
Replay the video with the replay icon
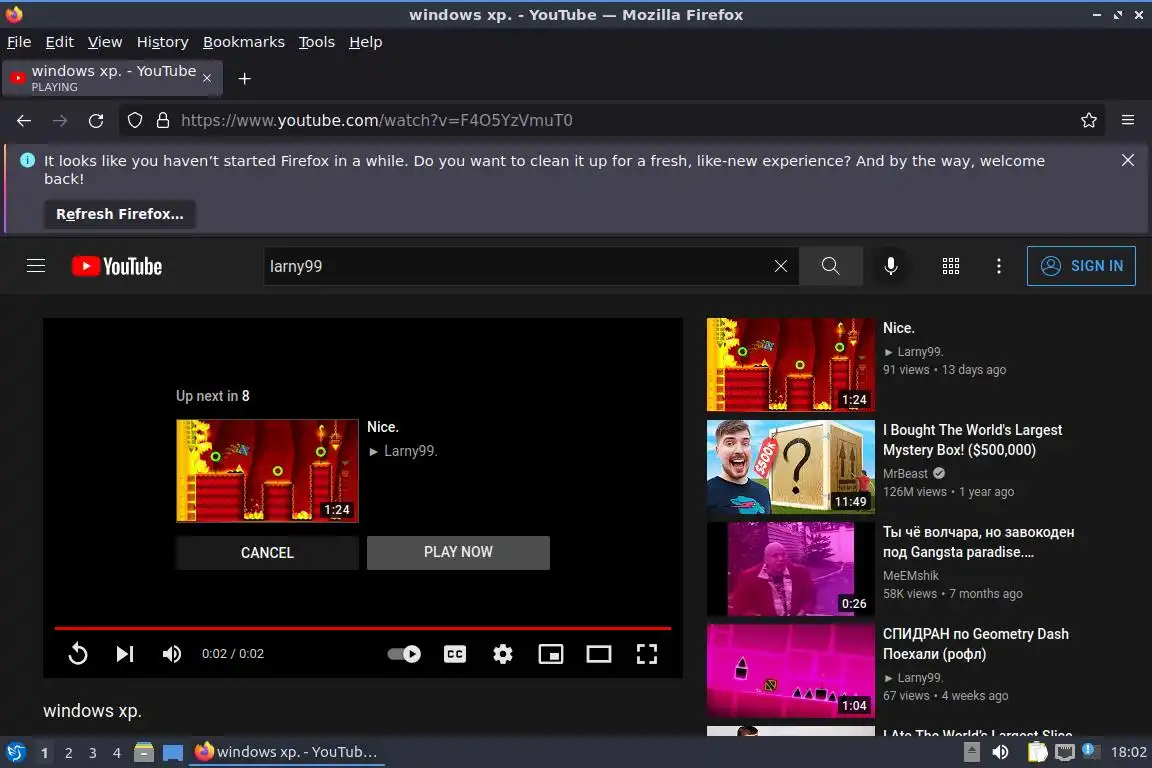[x=78, y=654]
